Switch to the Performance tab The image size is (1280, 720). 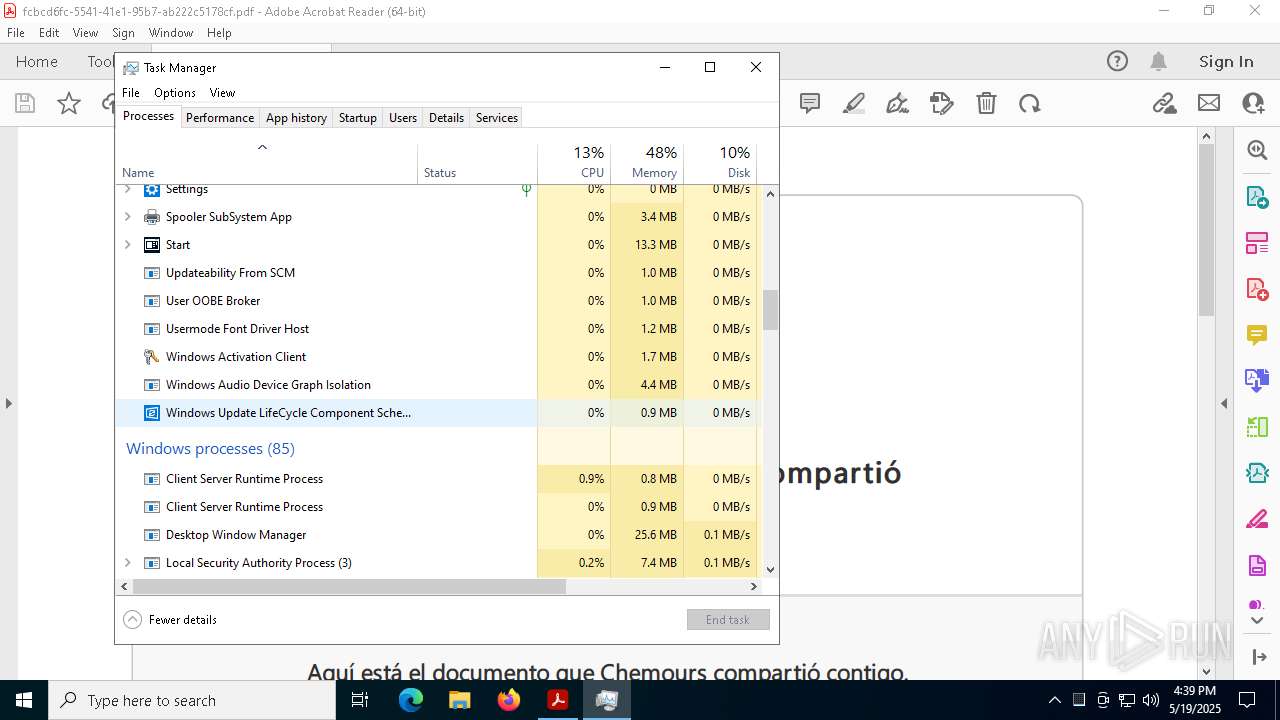(x=220, y=118)
